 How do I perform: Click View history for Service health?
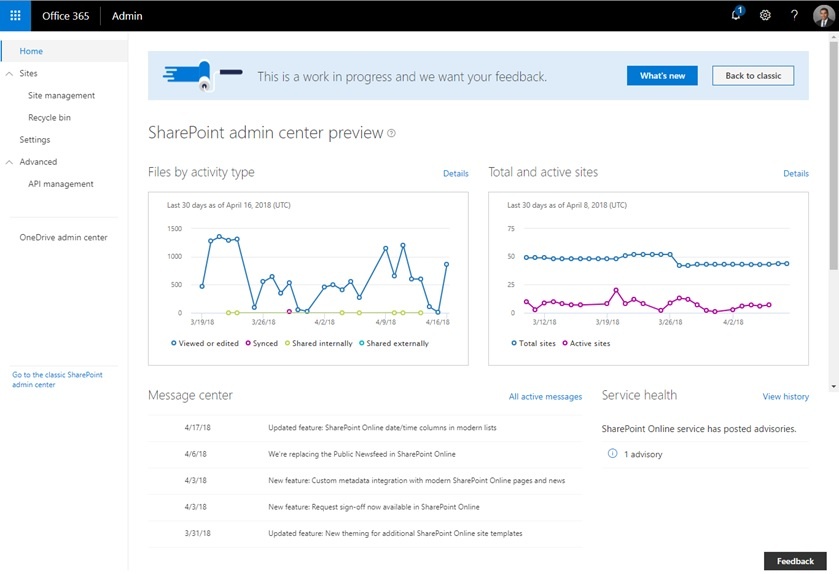(785, 396)
